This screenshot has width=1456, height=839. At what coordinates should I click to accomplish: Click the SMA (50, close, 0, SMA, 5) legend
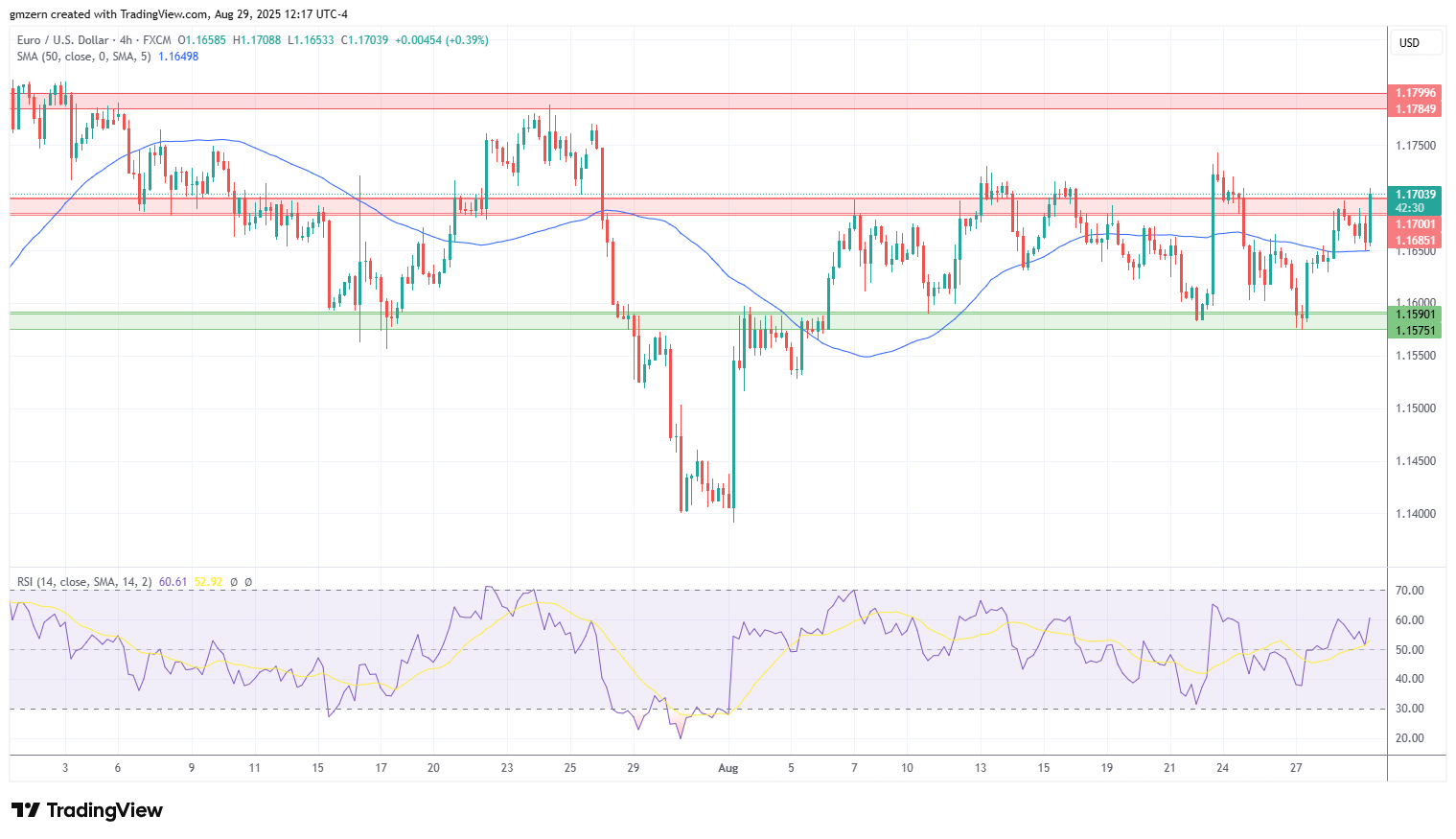point(83,57)
